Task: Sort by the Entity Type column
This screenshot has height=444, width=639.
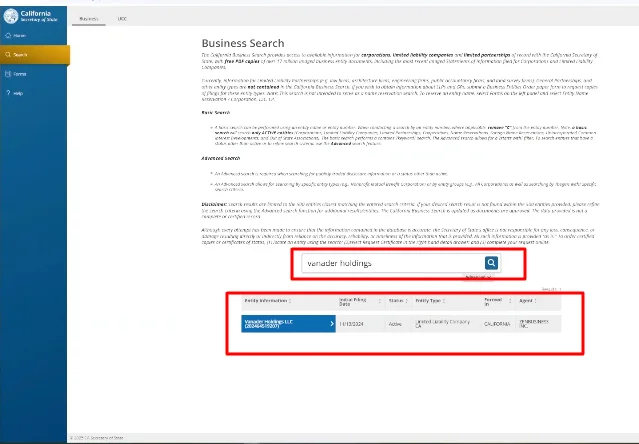Action: (x=430, y=301)
